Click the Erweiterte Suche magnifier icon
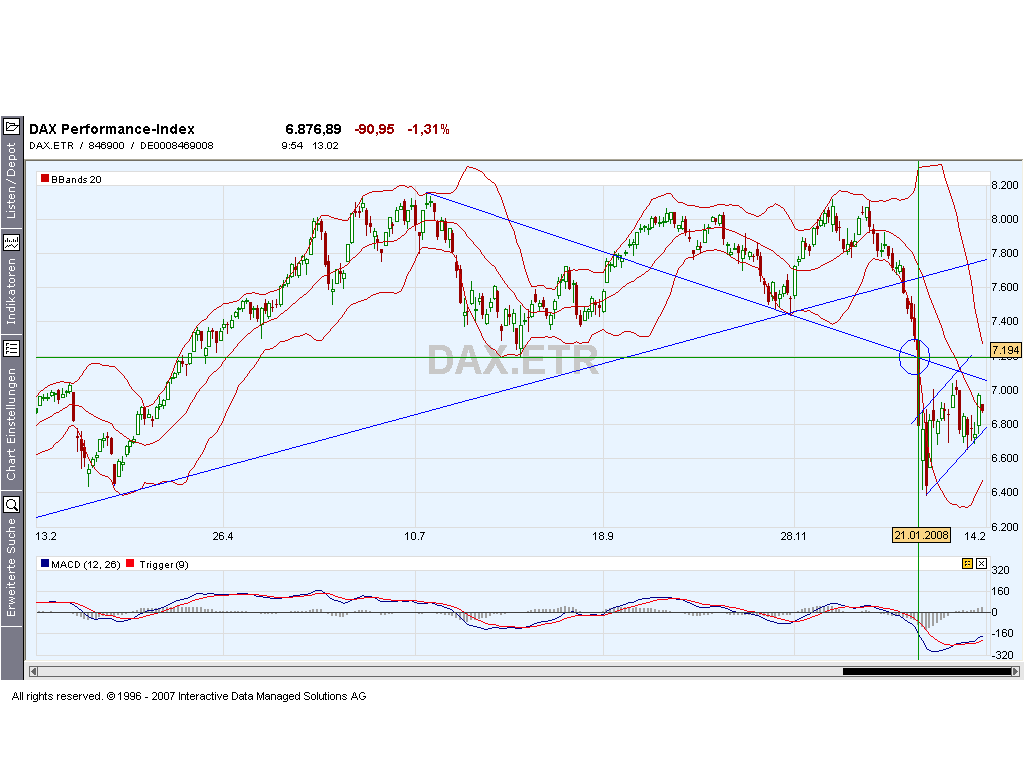Image resolution: width=1024 pixels, height=768 pixels. pos(12,505)
